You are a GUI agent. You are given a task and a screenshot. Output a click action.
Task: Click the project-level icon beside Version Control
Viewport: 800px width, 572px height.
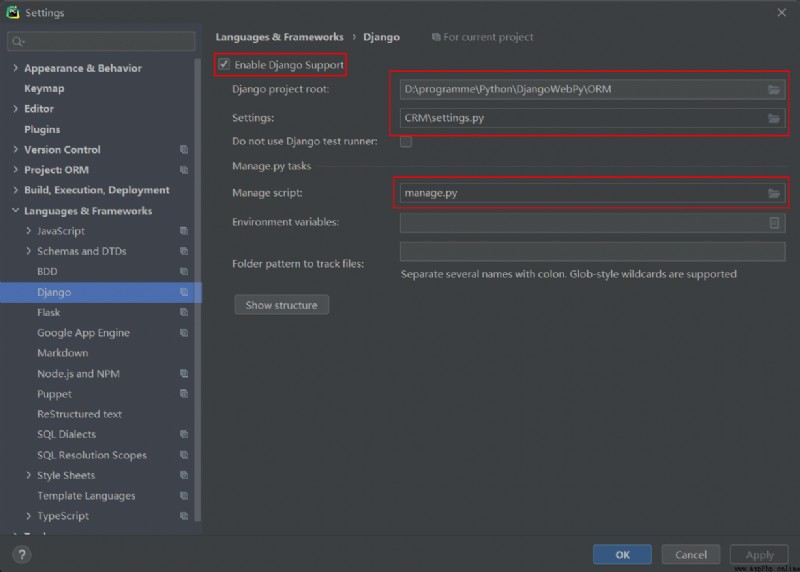click(184, 150)
